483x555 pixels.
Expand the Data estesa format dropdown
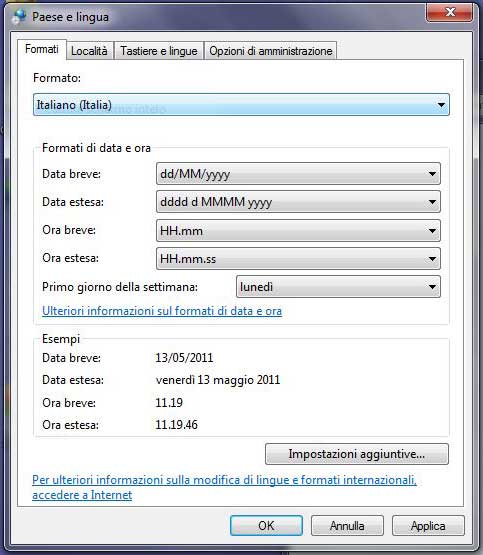[x=298, y=202]
